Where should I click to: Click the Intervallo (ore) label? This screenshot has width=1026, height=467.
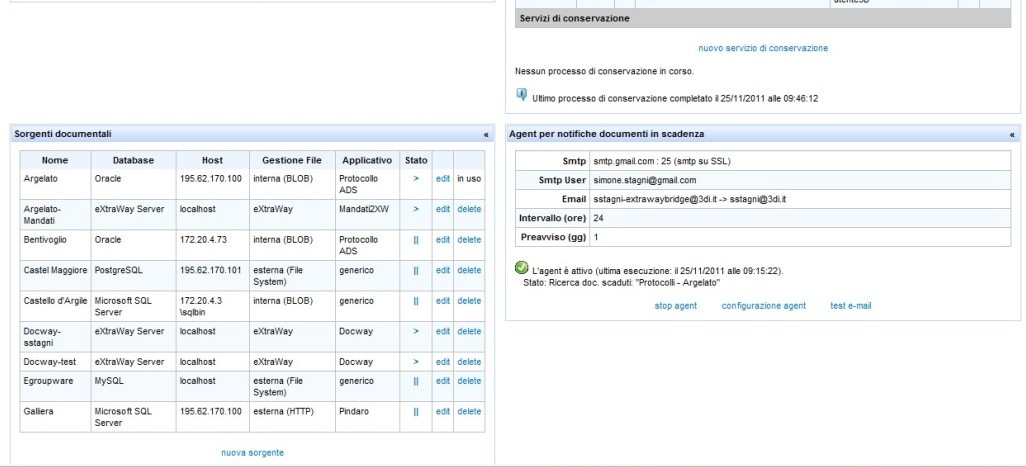[553, 218]
